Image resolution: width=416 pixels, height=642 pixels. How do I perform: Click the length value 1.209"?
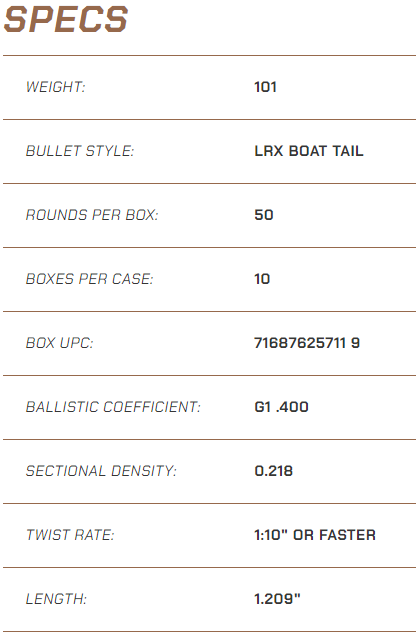pyautogui.click(x=277, y=599)
